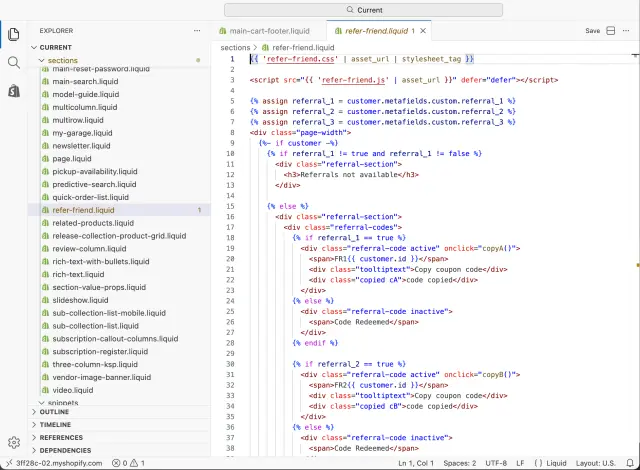
Task: Click the breadcrumb chevron after sections
Action: click(x=255, y=47)
